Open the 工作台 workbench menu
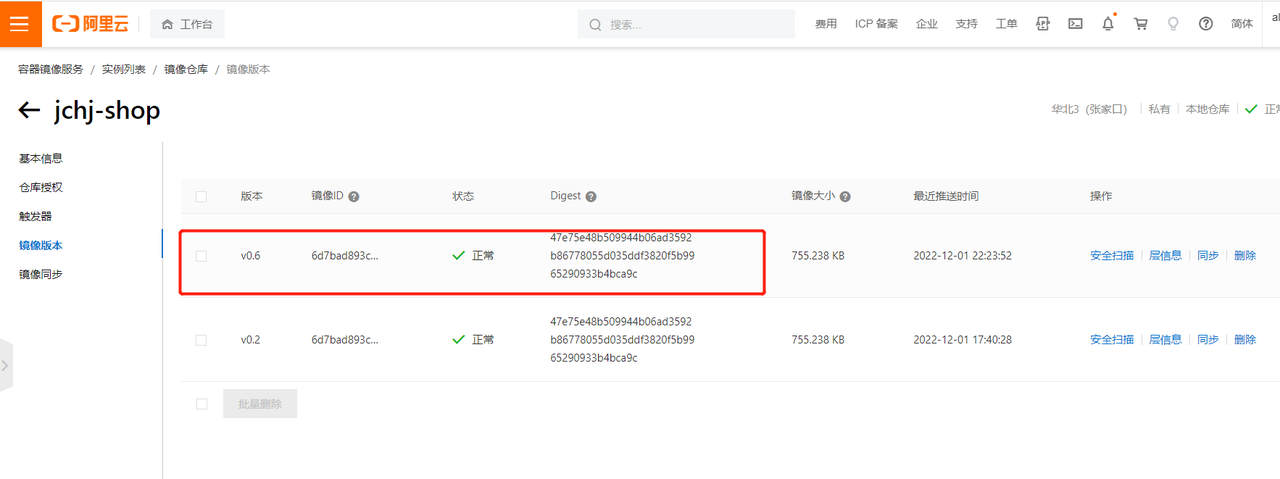 pos(187,24)
